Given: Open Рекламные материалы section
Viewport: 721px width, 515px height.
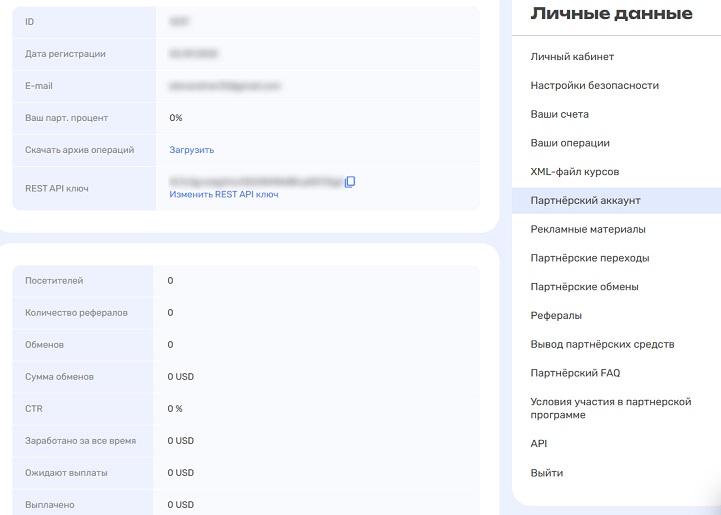Looking at the screenshot, I should 587,229.
